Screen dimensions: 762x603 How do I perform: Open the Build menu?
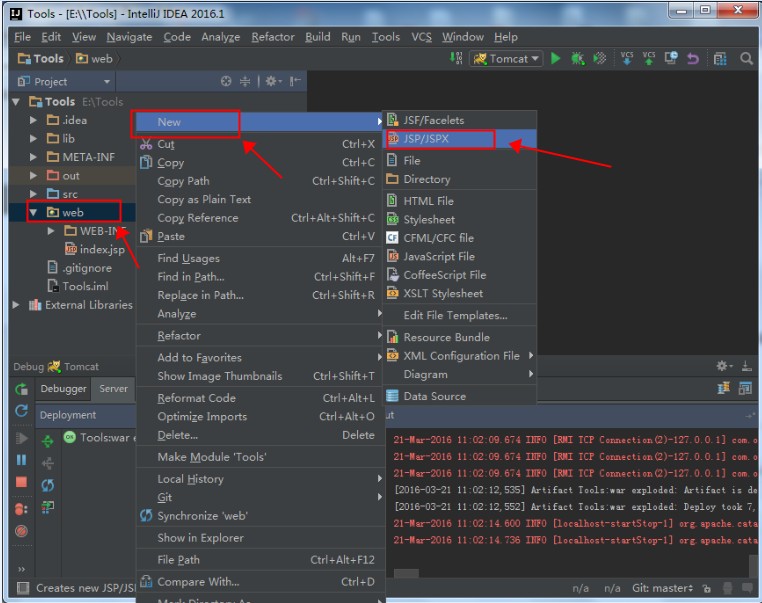click(x=317, y=37)
